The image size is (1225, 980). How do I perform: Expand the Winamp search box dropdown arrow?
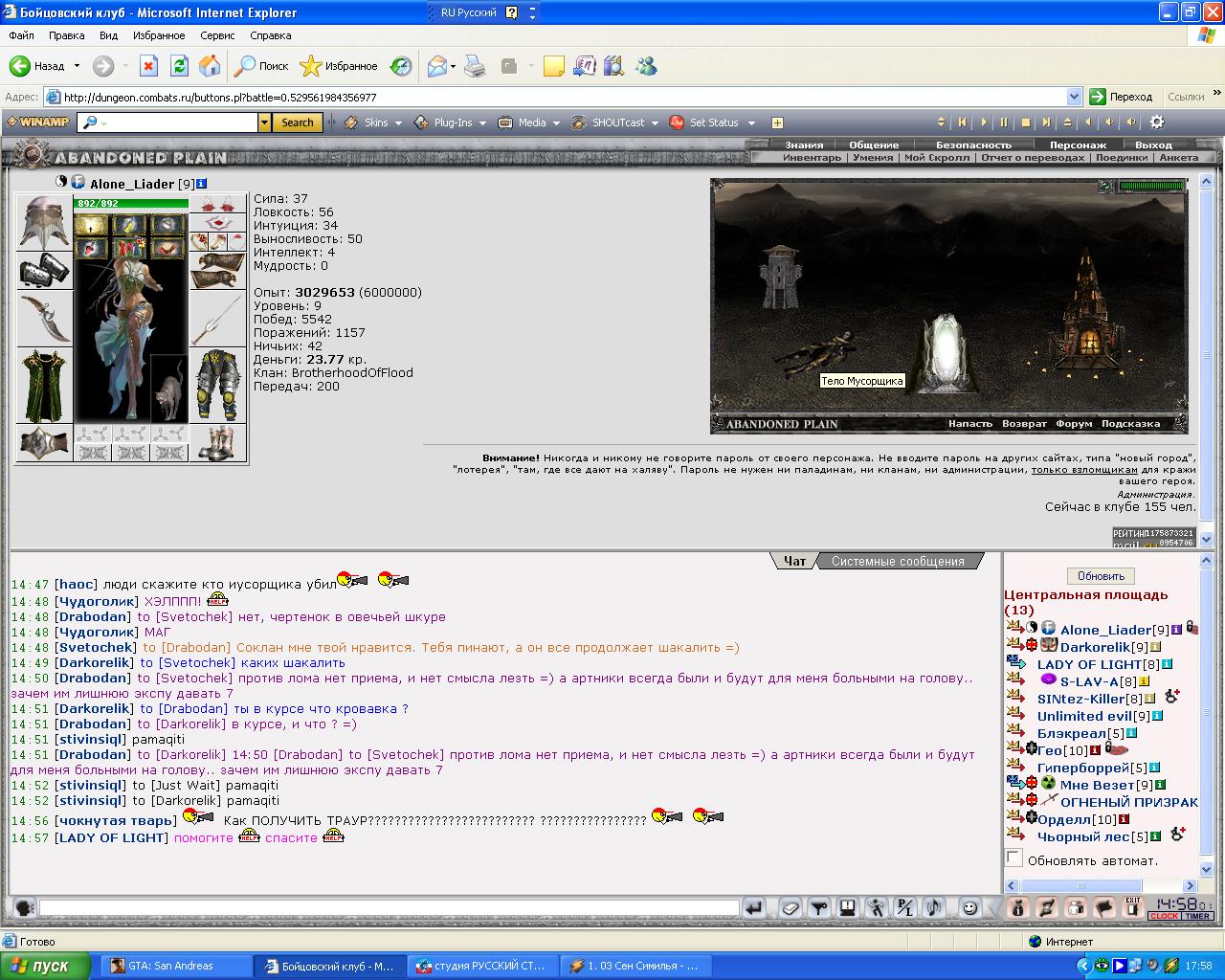264,122
